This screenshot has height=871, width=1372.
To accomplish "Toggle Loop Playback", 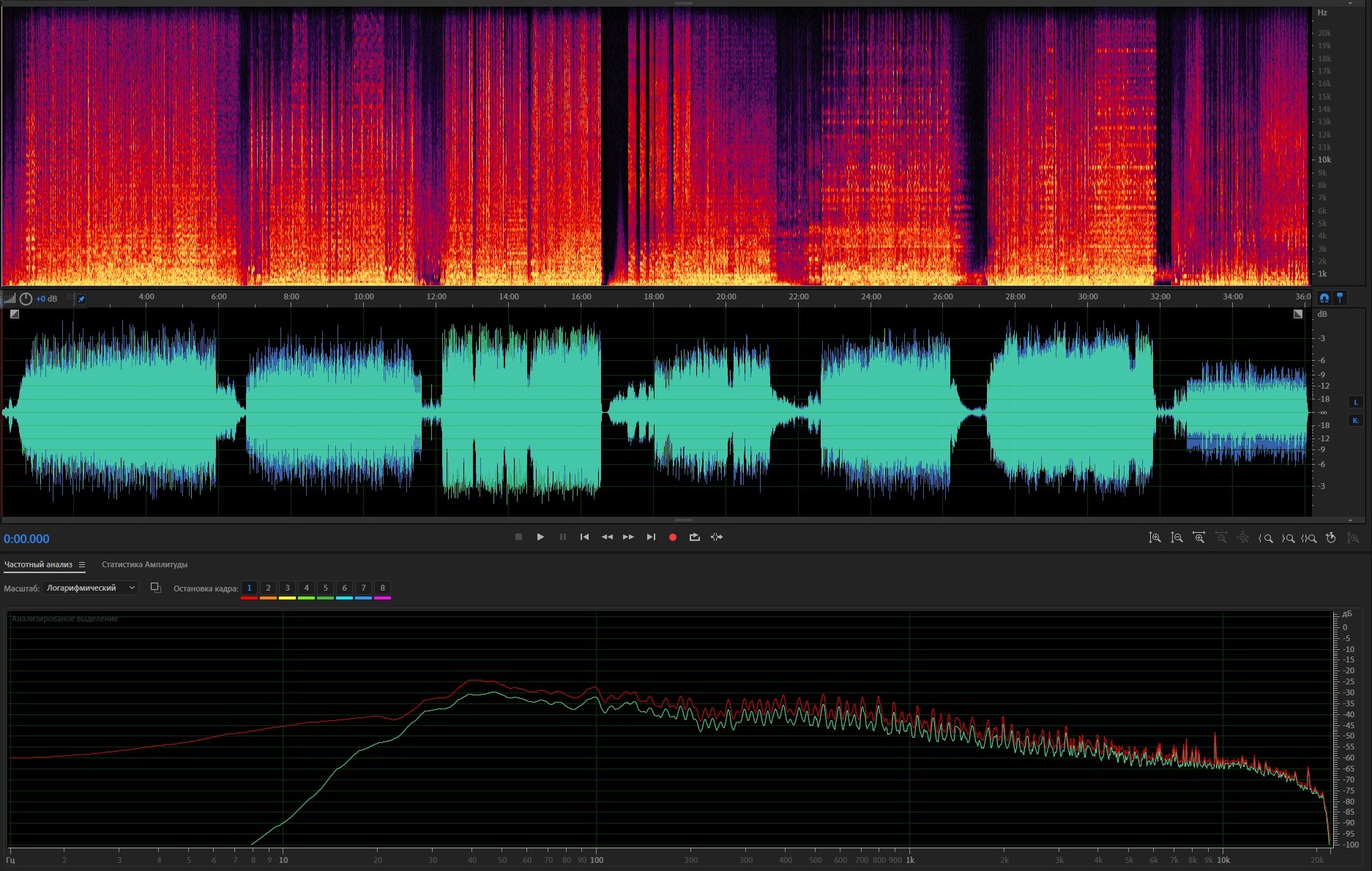I will tap(695, 537).
